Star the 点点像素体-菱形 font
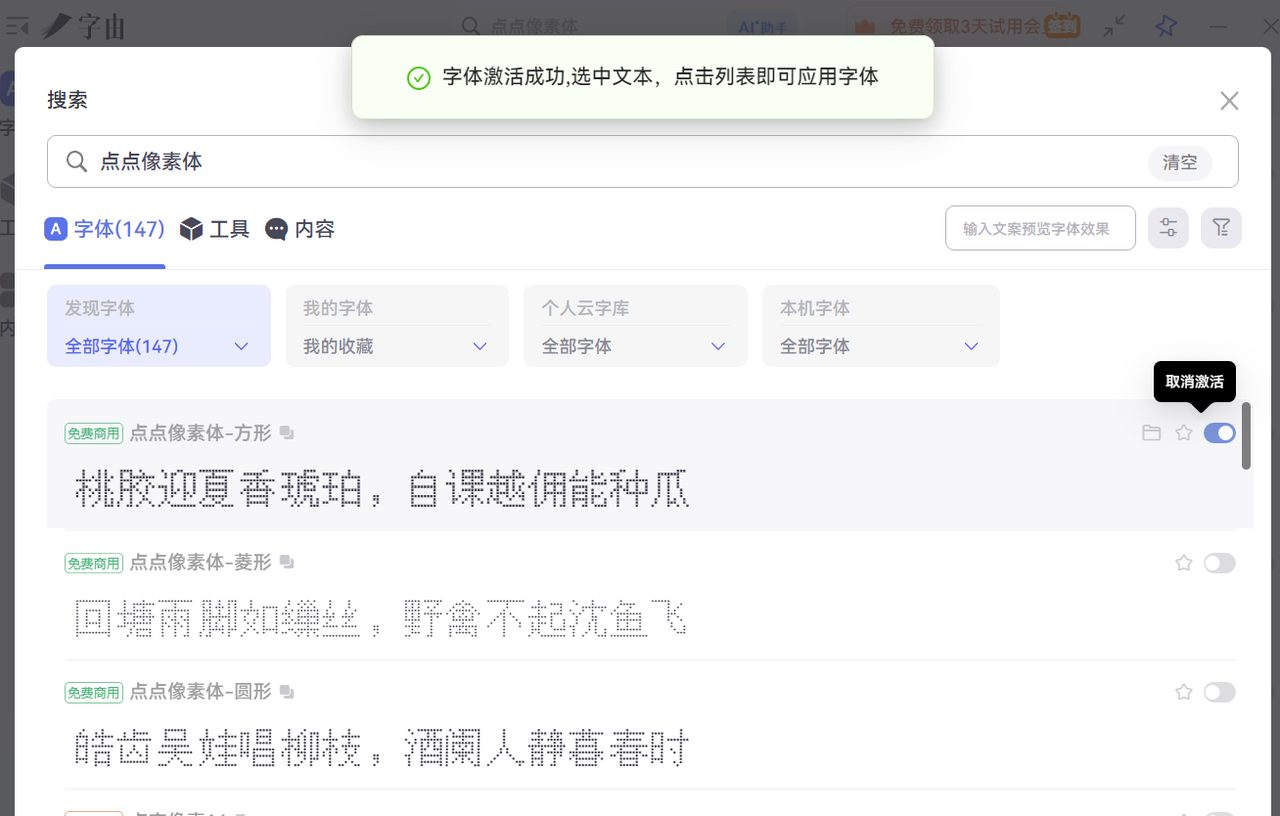The height and width of the screenshot is (816, 1280). coord(1184,563)
